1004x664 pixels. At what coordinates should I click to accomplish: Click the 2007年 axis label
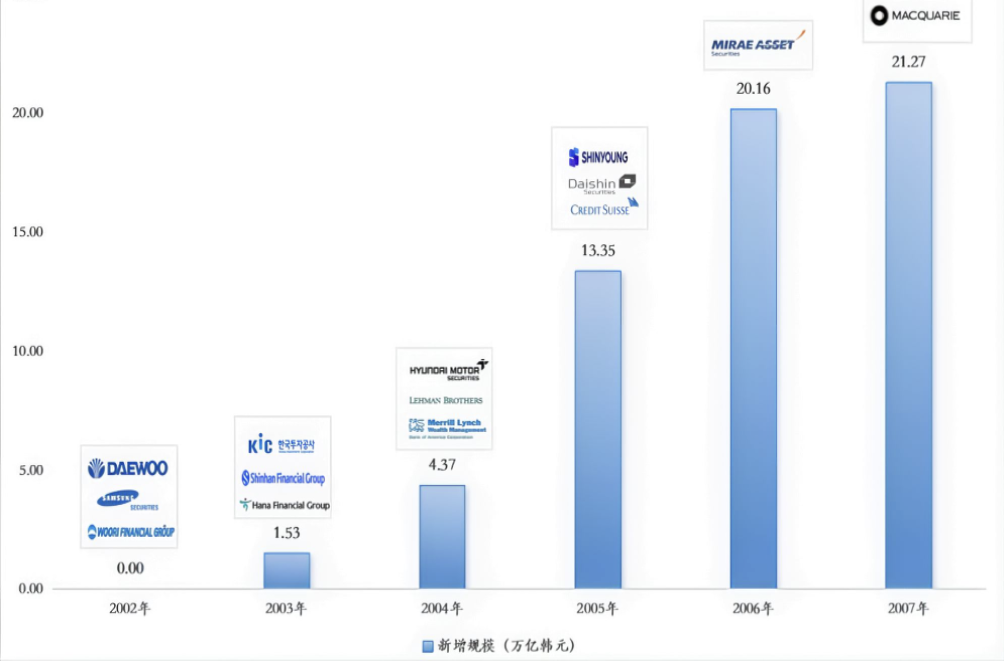(x=908, y=608)
